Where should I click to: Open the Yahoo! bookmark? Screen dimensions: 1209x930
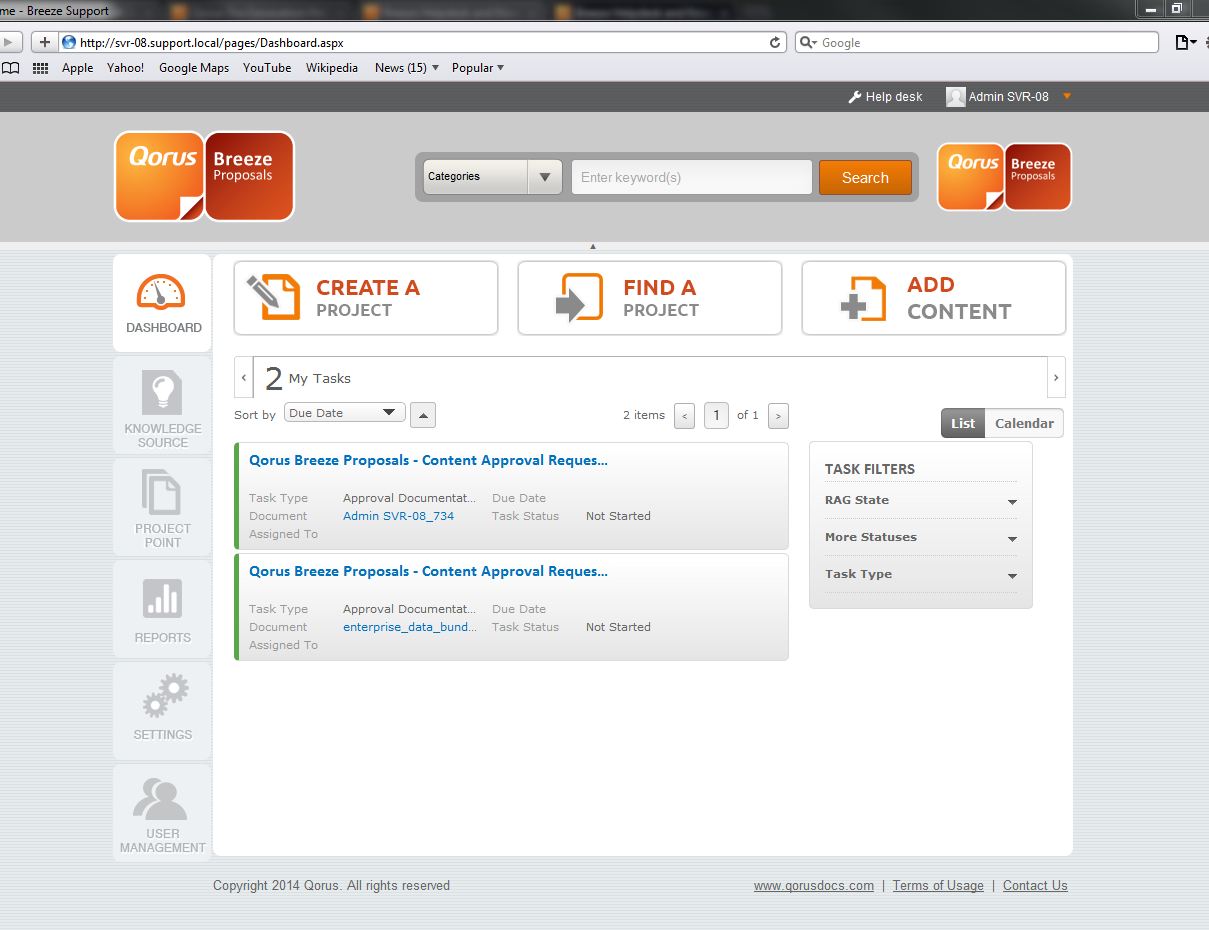[x=125, y=68]
